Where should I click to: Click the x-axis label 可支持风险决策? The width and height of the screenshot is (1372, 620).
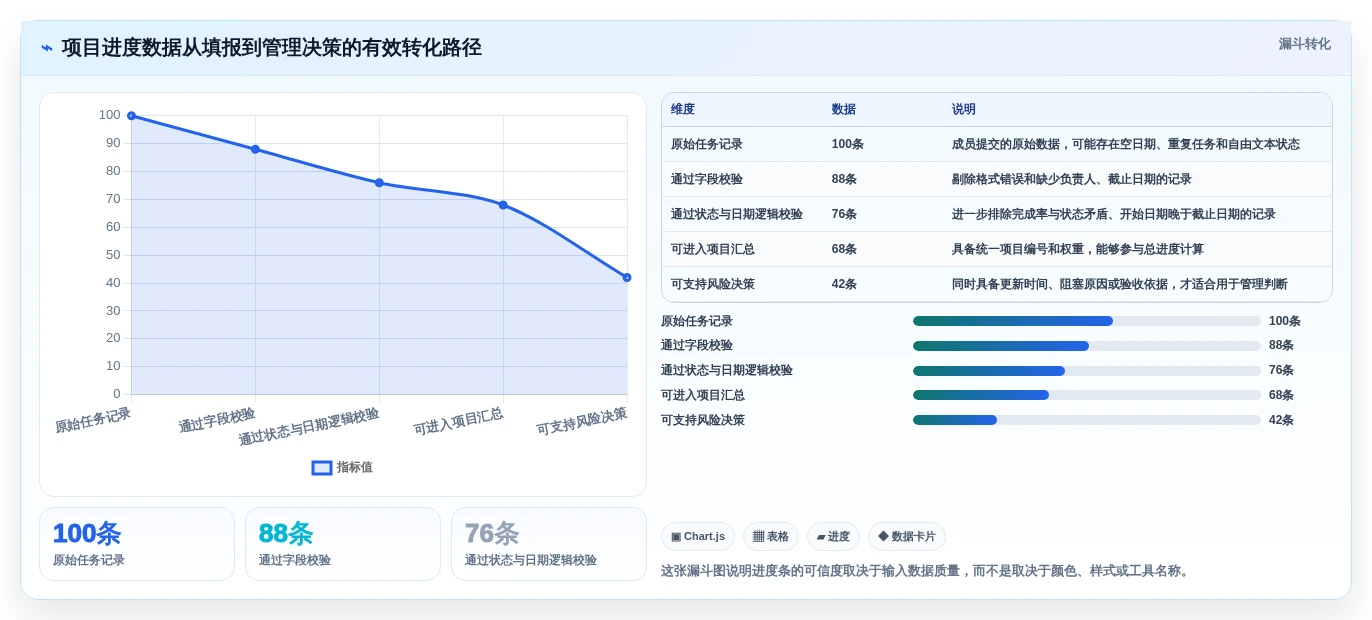tap(582, 421)
